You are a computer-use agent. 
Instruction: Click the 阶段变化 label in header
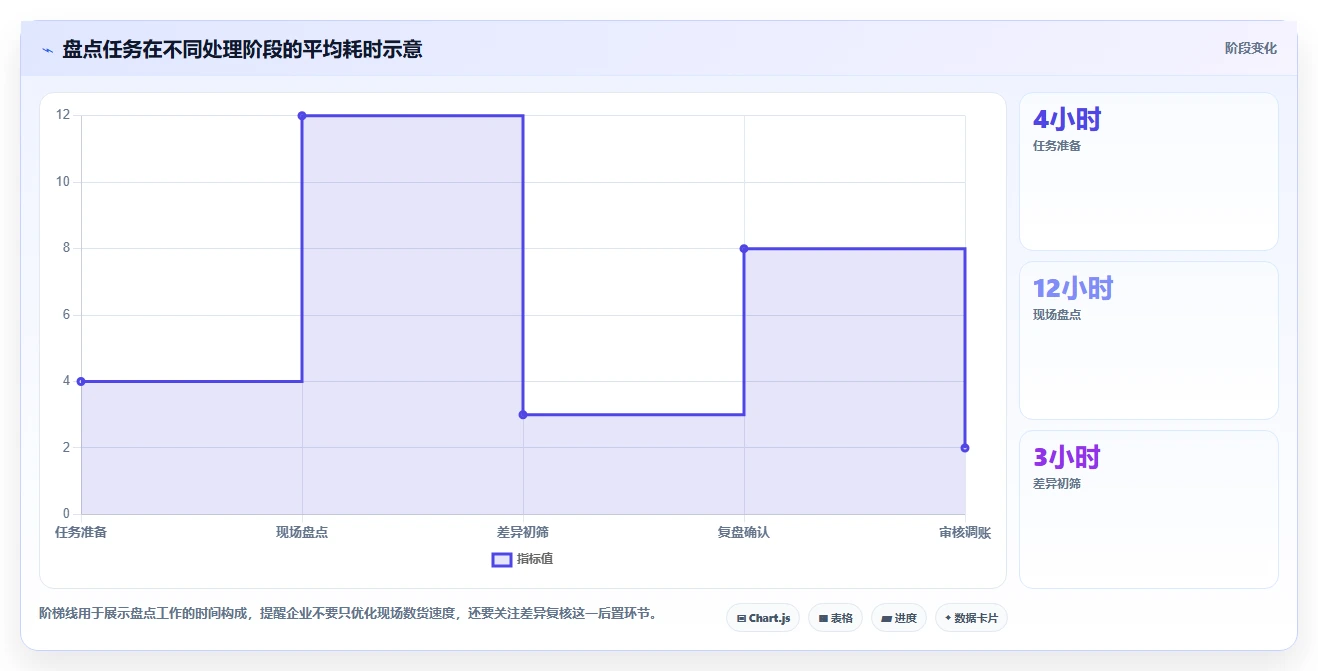(x=1250, y=48)
